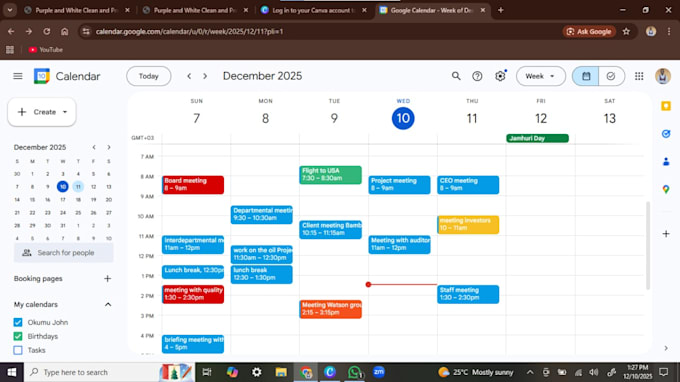
Task: Add a booking page plus icon
Action: click(x=108, y=279)
